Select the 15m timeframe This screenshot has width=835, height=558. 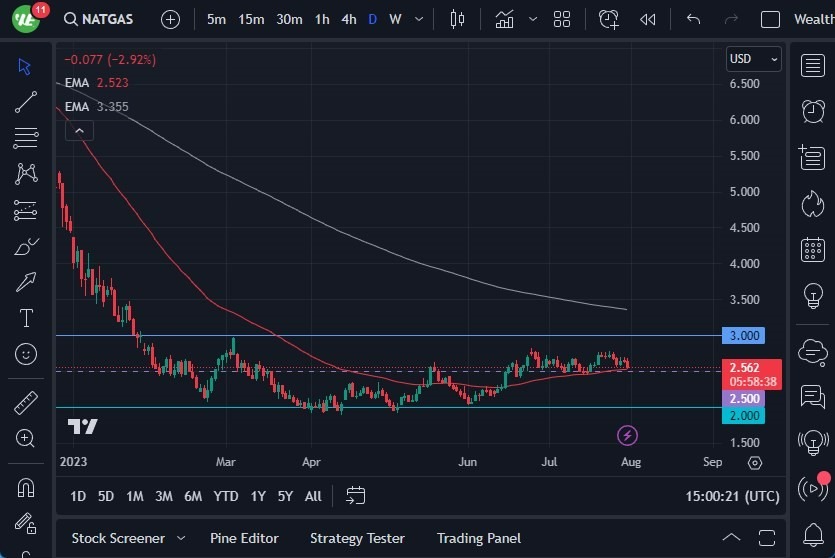pos(251,20)
